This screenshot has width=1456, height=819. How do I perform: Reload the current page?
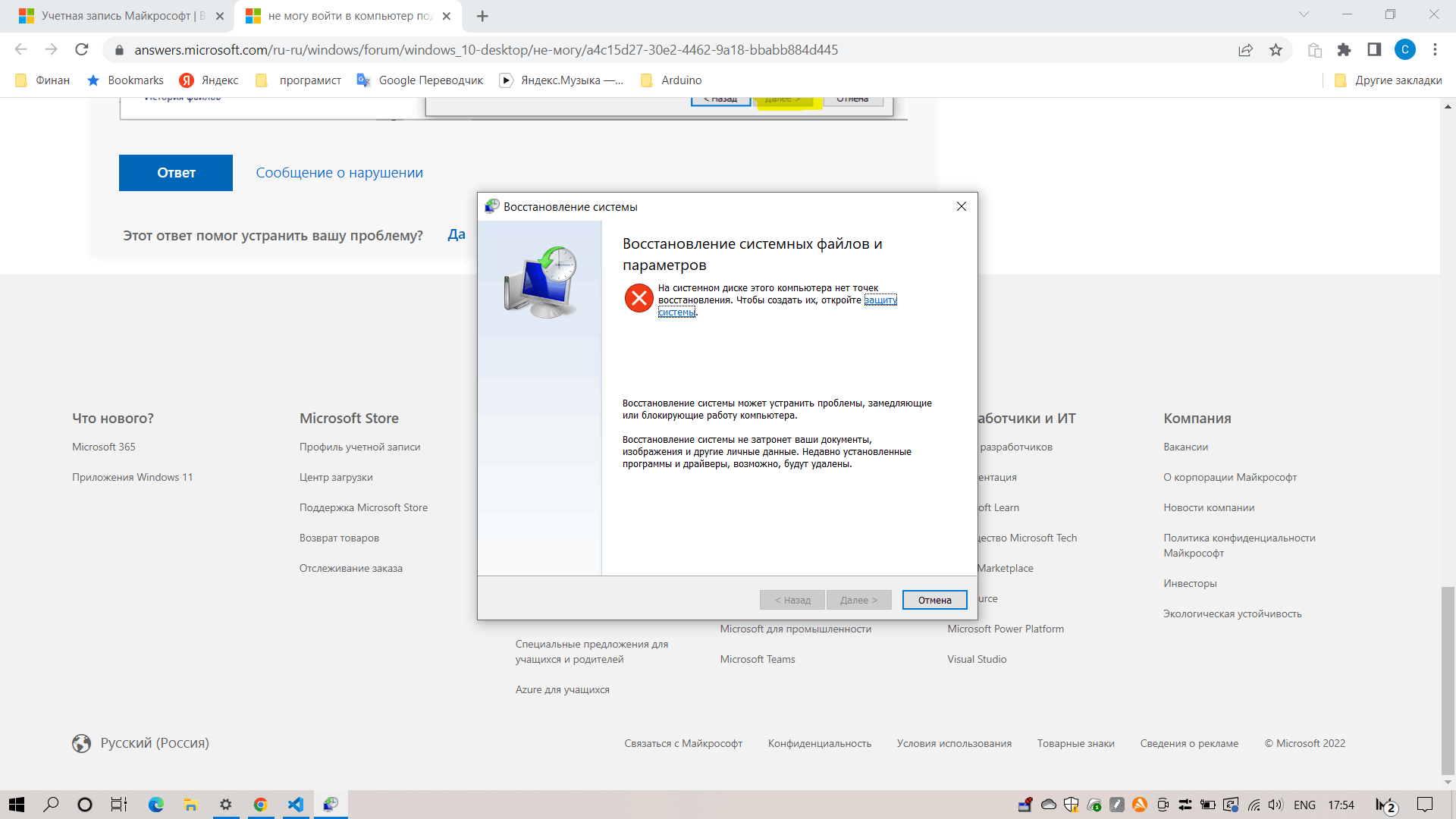pos(82,50)
